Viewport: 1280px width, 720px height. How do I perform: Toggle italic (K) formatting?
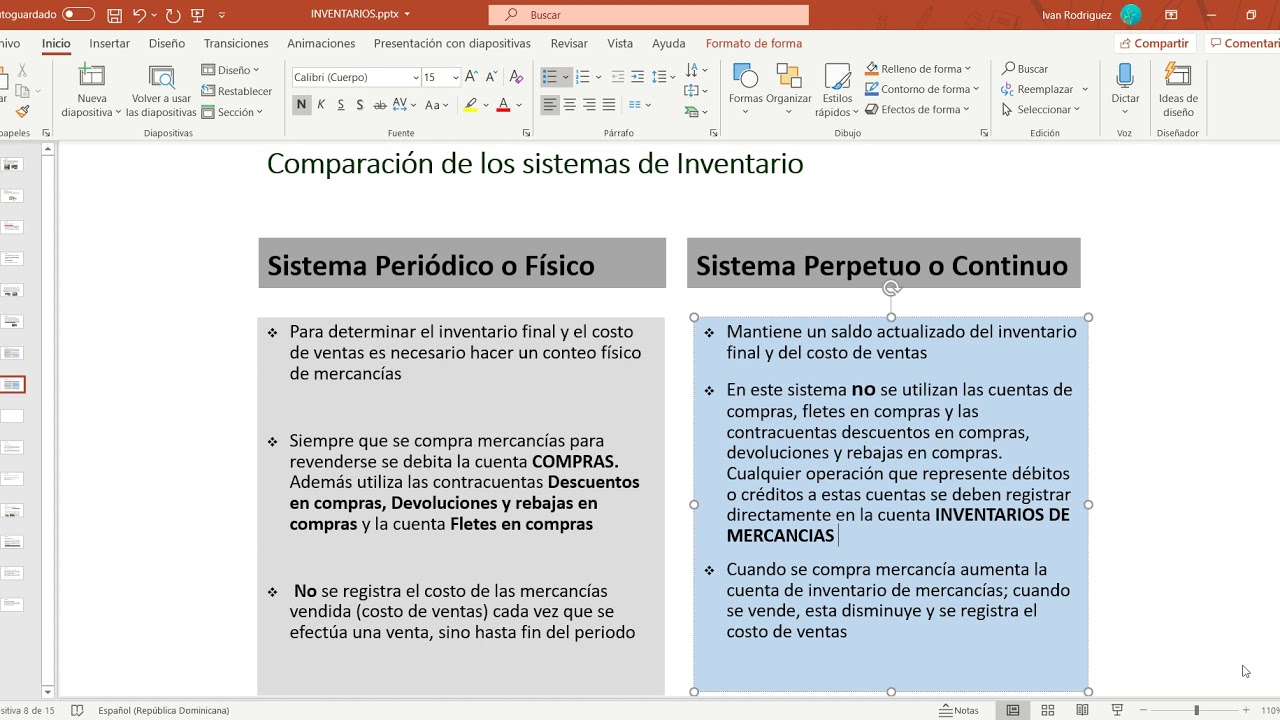321,105
